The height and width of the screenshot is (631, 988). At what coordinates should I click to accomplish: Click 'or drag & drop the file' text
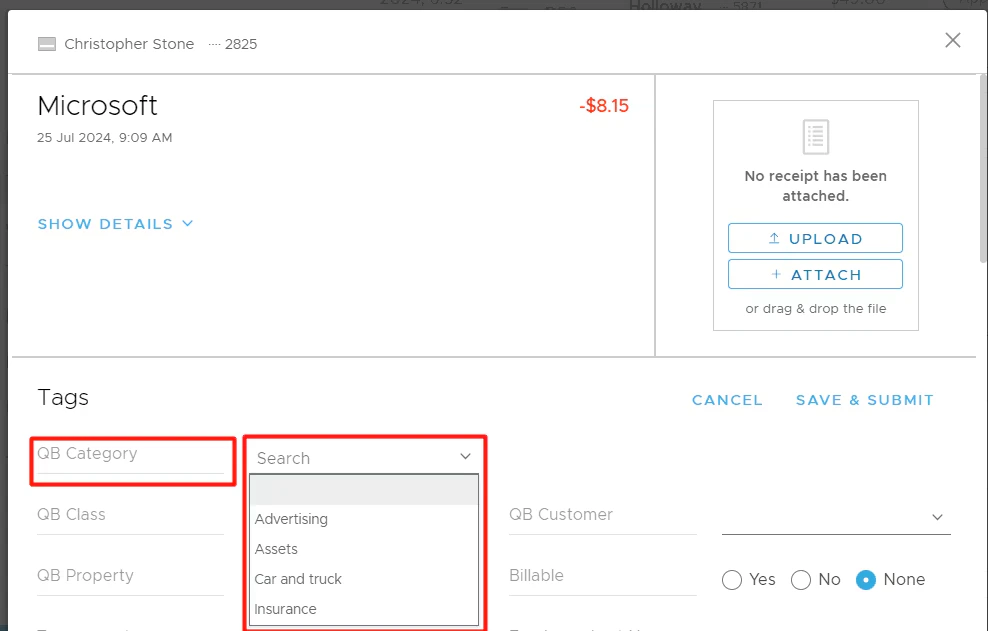pos(815,309)
